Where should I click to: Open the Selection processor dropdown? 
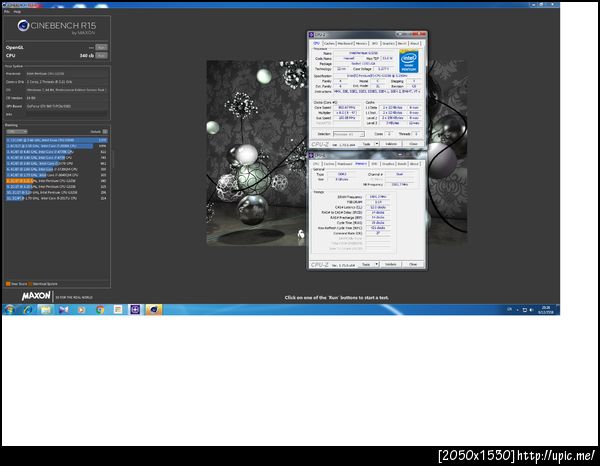(349, 134)
